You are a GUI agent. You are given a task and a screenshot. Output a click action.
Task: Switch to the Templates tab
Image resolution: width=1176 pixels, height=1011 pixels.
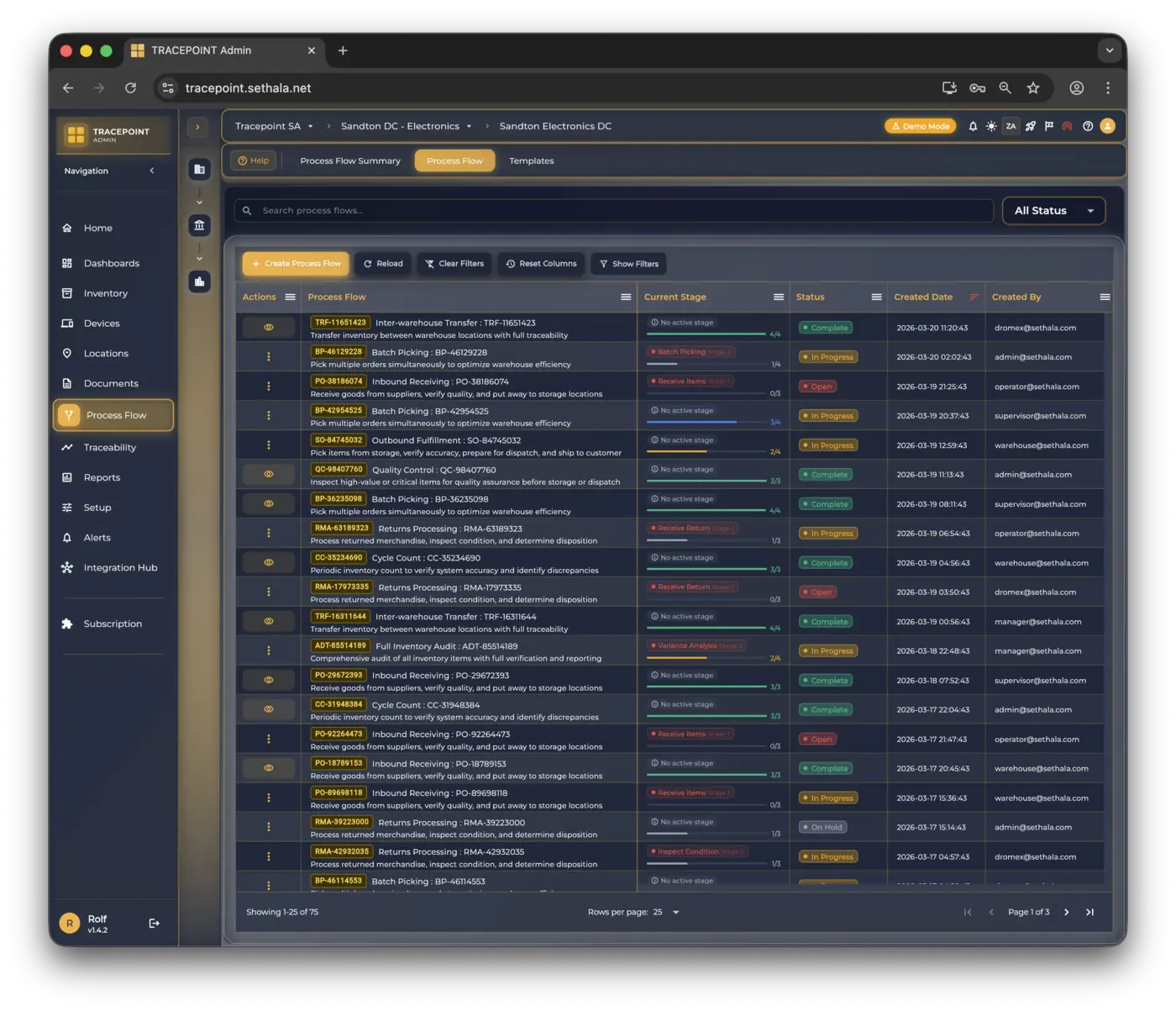click(x=531, y=161)
